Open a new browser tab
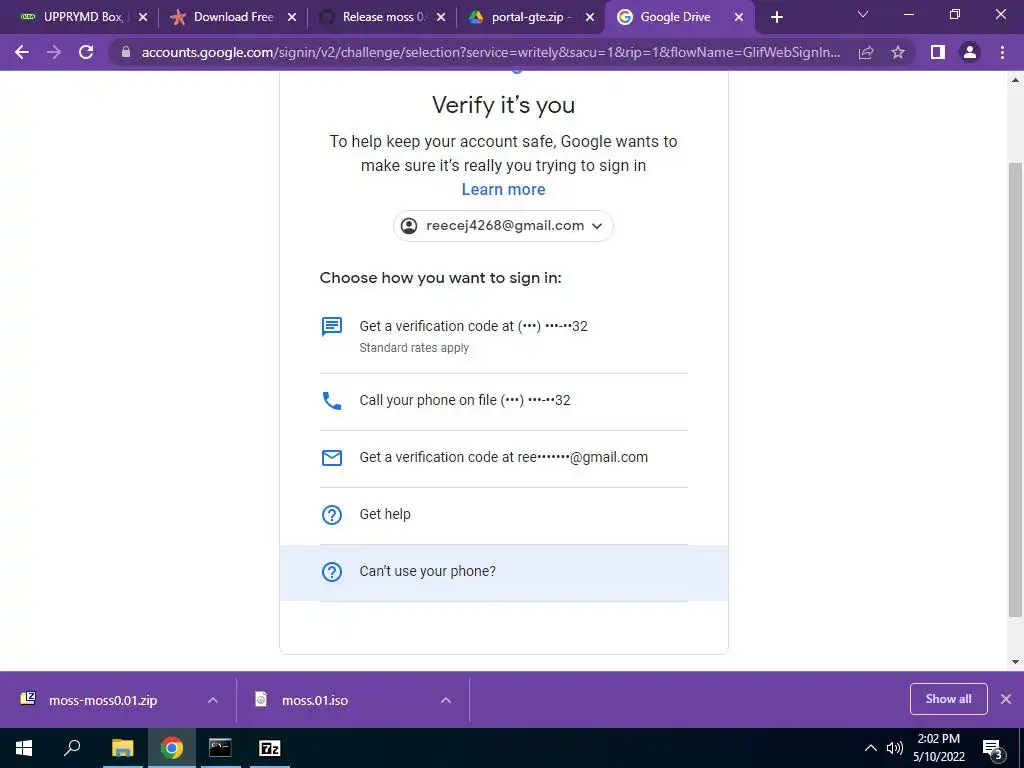Image resolution: width=1024 pixels, height=768 pixels. coord(776,18)
